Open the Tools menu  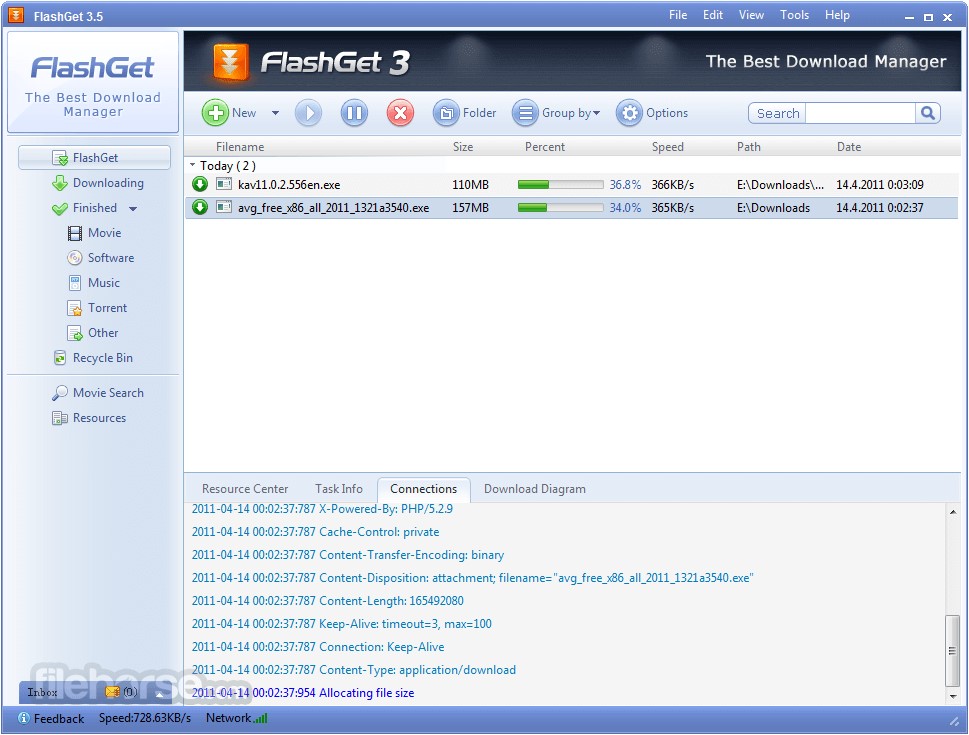pos(793,14)
